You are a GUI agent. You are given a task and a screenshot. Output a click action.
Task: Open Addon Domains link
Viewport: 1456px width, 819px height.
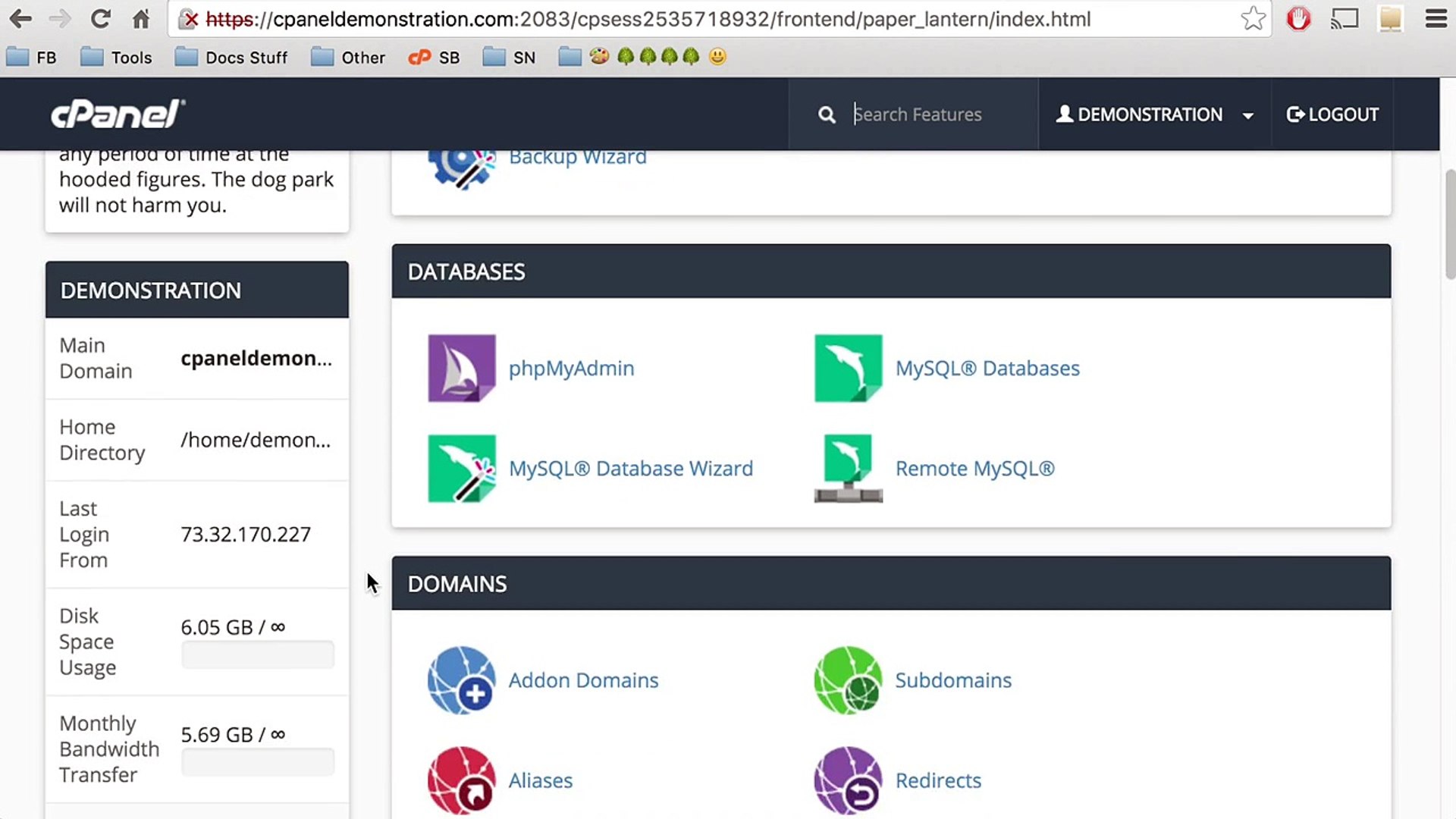click(583, 680)
